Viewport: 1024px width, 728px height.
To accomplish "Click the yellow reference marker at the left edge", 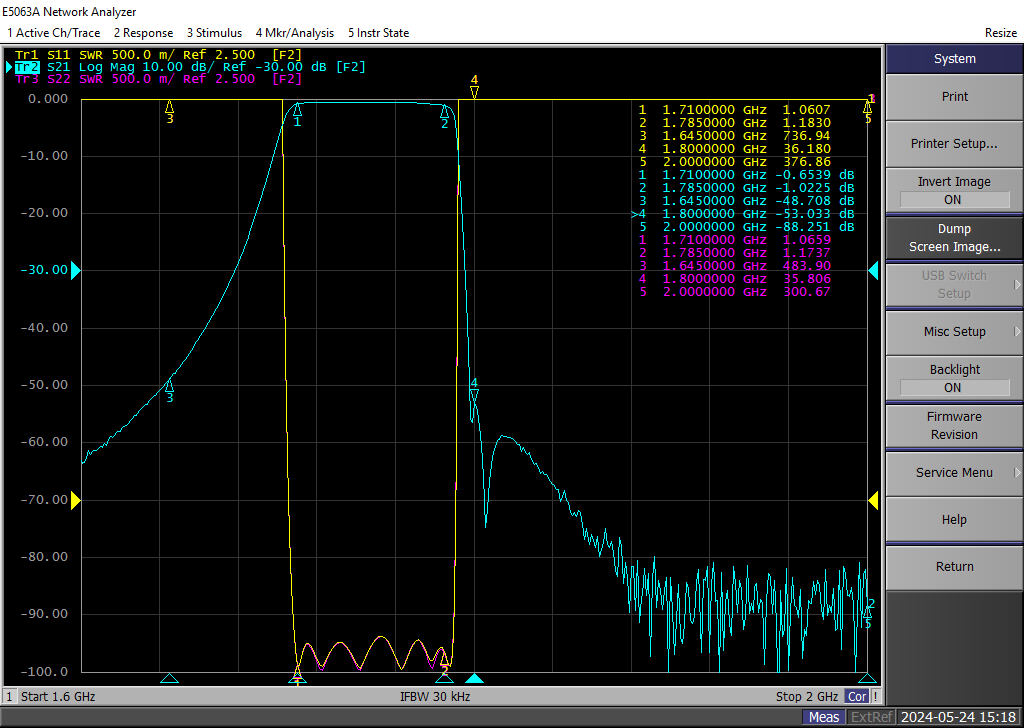I will tap(75, 500).
